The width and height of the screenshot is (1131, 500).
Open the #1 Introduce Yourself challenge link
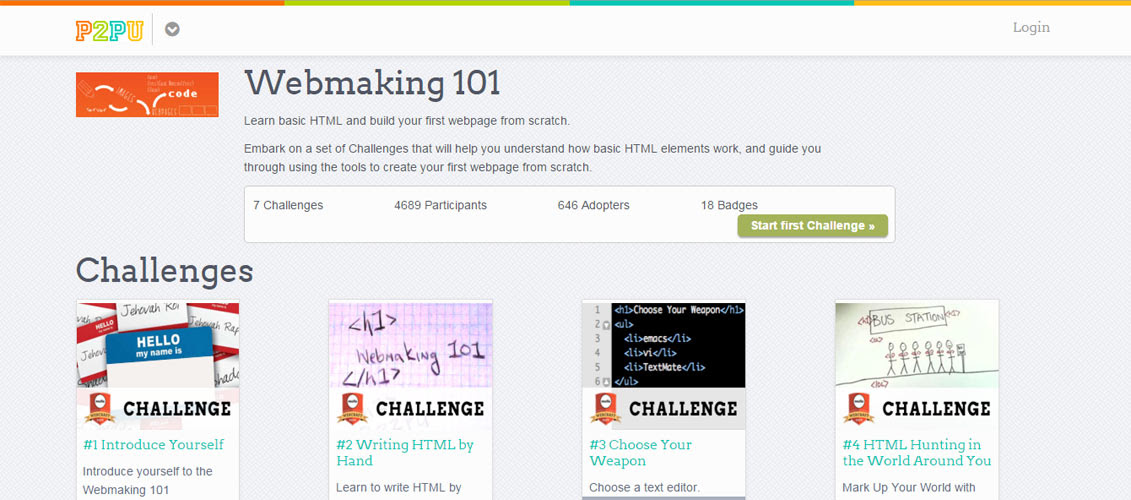point(154,444)
